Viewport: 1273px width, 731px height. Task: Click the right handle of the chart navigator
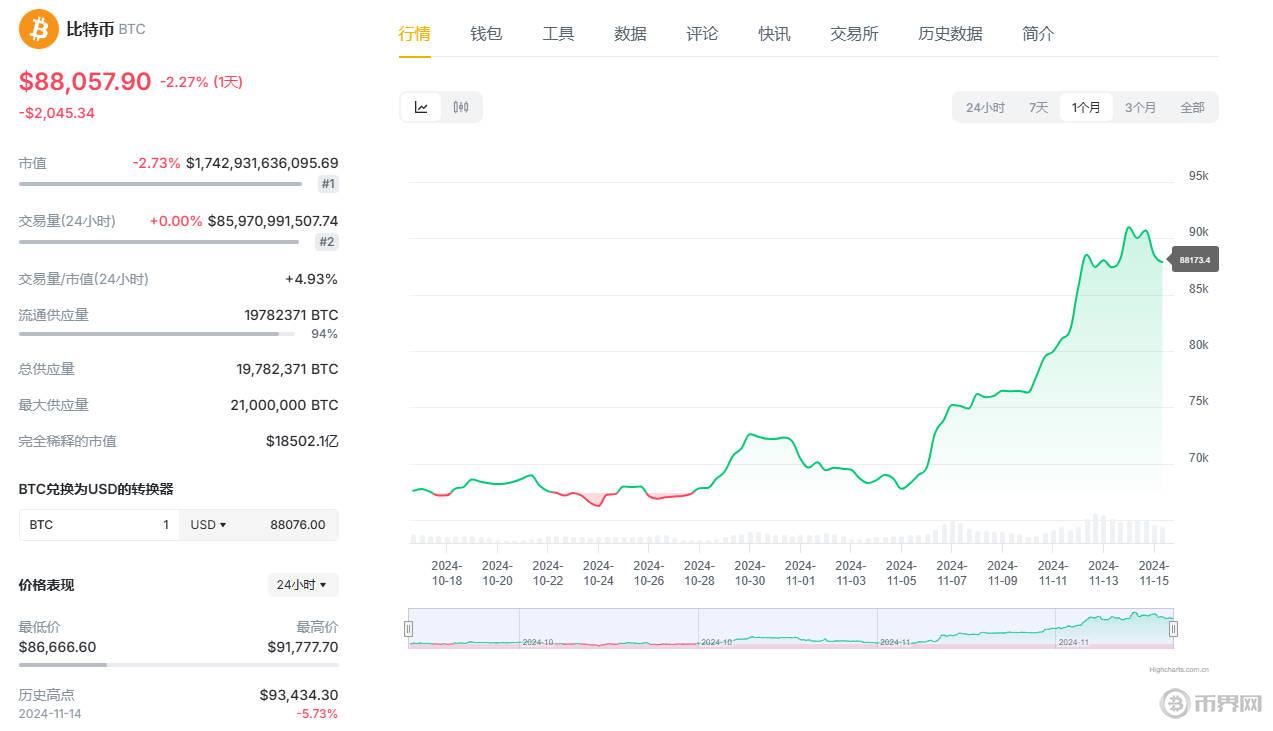pyautogui.click(x=1172, y=628)
